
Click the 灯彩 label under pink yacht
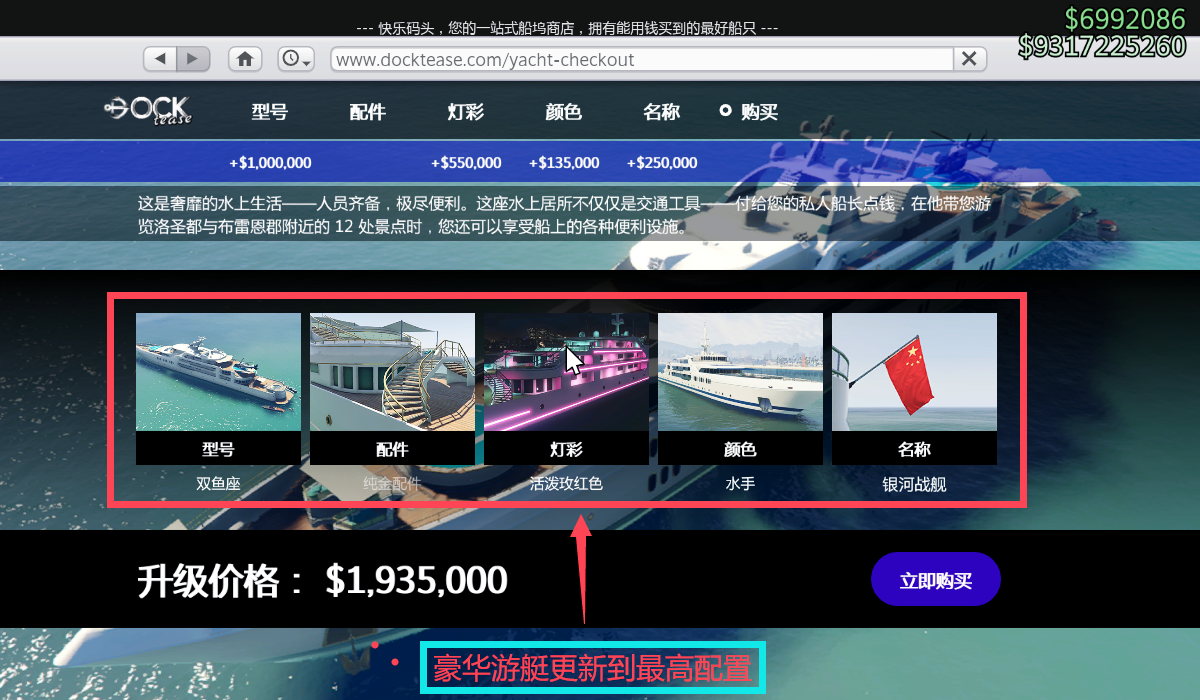(x=566, y=449)
